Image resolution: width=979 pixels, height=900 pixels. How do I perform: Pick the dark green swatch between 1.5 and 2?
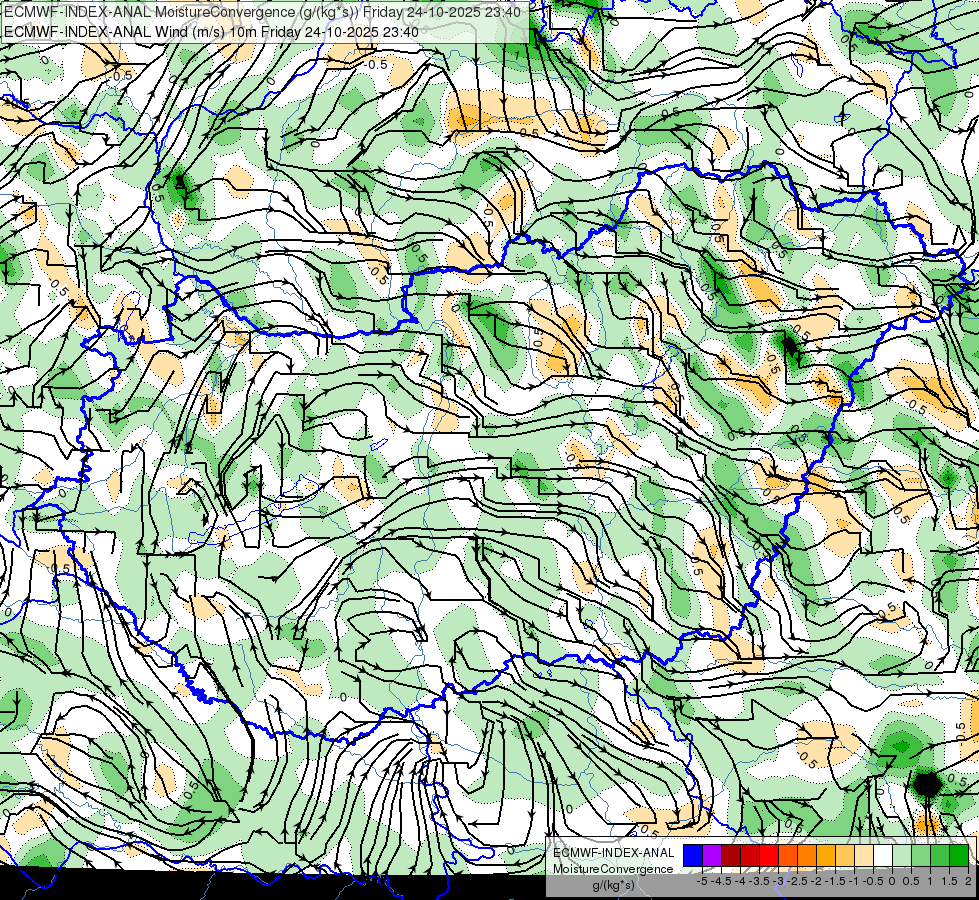point(959,855)
